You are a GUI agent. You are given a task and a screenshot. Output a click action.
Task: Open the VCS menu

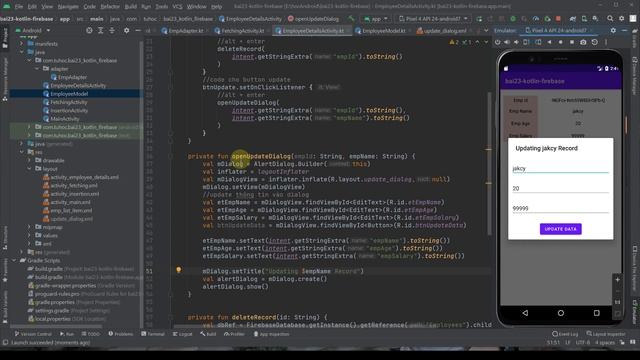[x=177, y=7]
